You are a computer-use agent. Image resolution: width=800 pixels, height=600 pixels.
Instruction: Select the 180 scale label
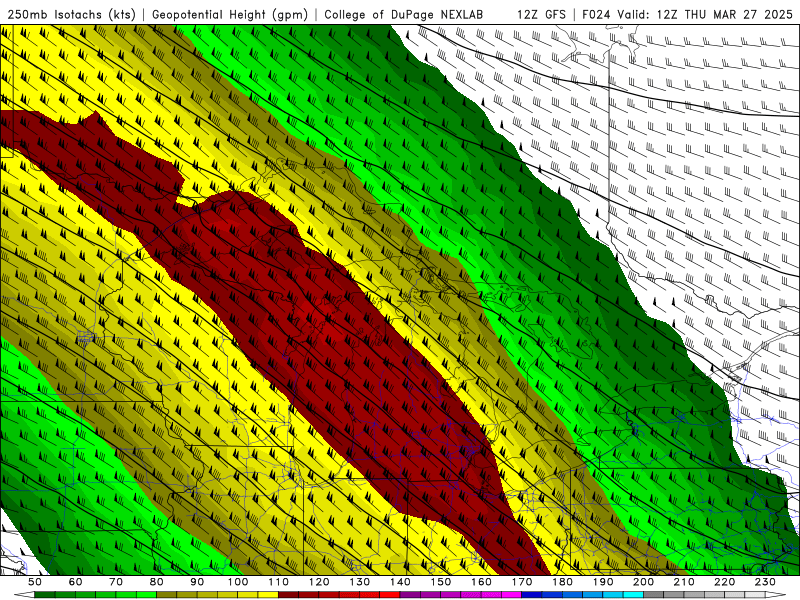(x=562, y=582)
